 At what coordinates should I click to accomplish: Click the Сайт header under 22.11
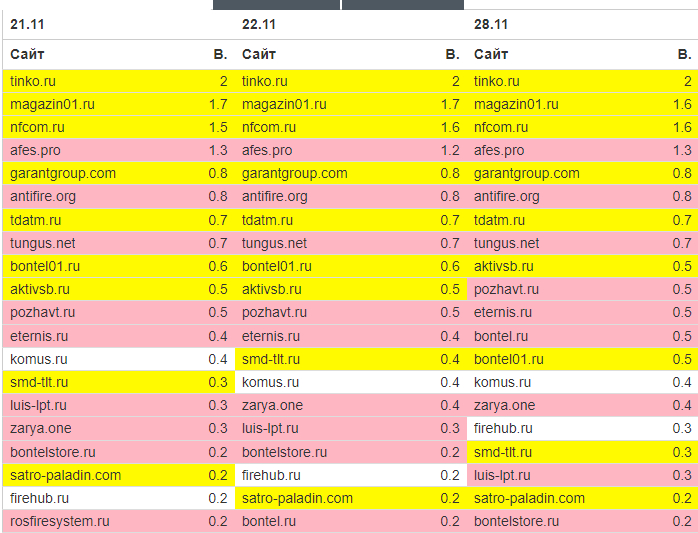[259, 54]
